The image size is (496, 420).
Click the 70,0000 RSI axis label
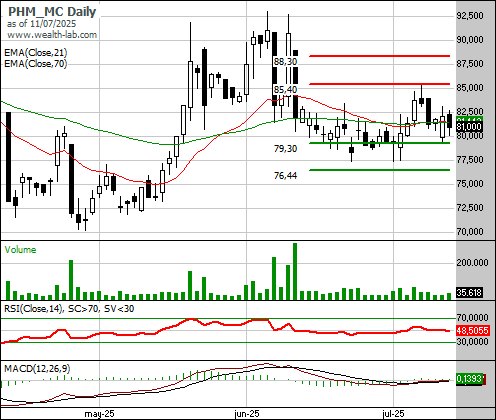pyautogui.click(x=472, y=318)
